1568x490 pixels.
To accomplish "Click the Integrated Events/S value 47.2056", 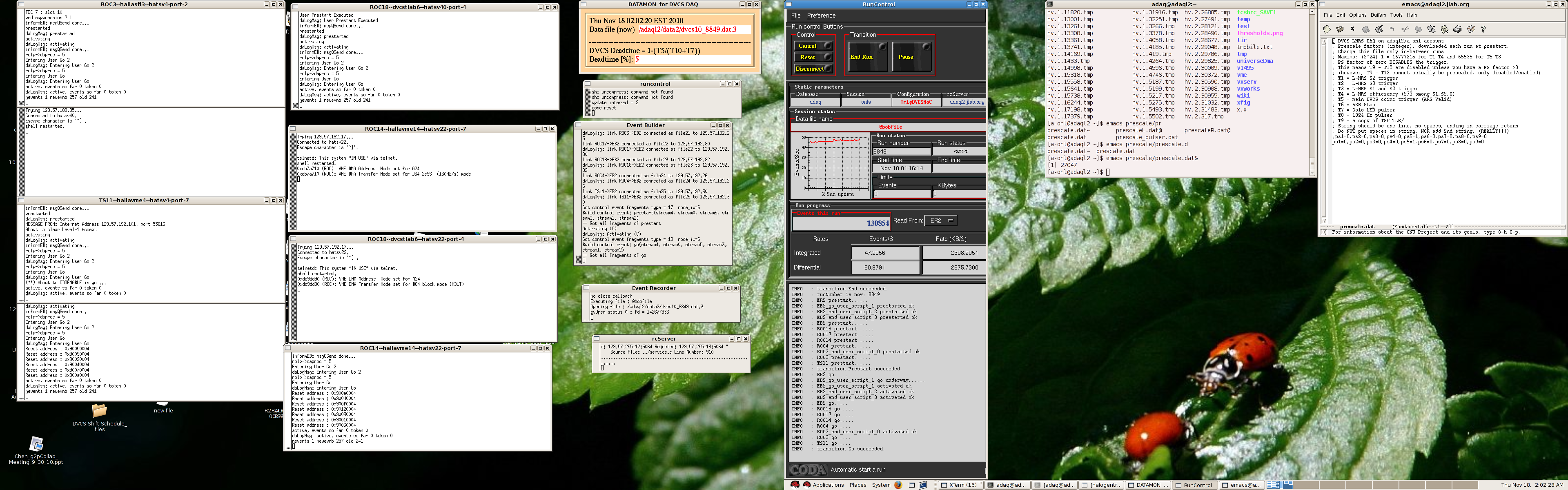I will coord(885,253).
